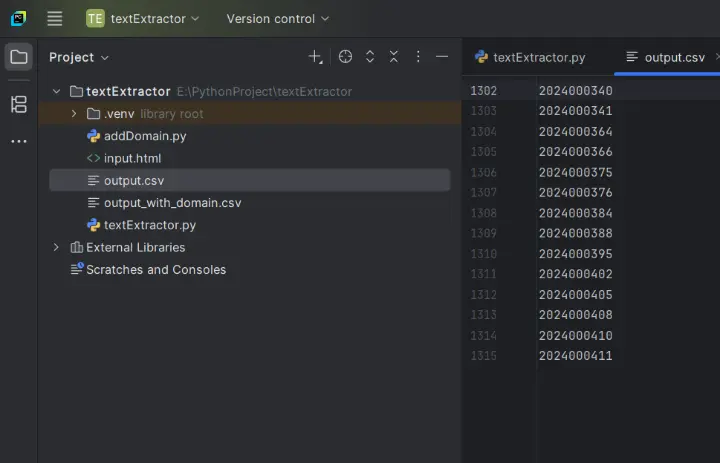Open the Structure tool window icon
This screenshot has width=720, height=463.
(18, 104)
